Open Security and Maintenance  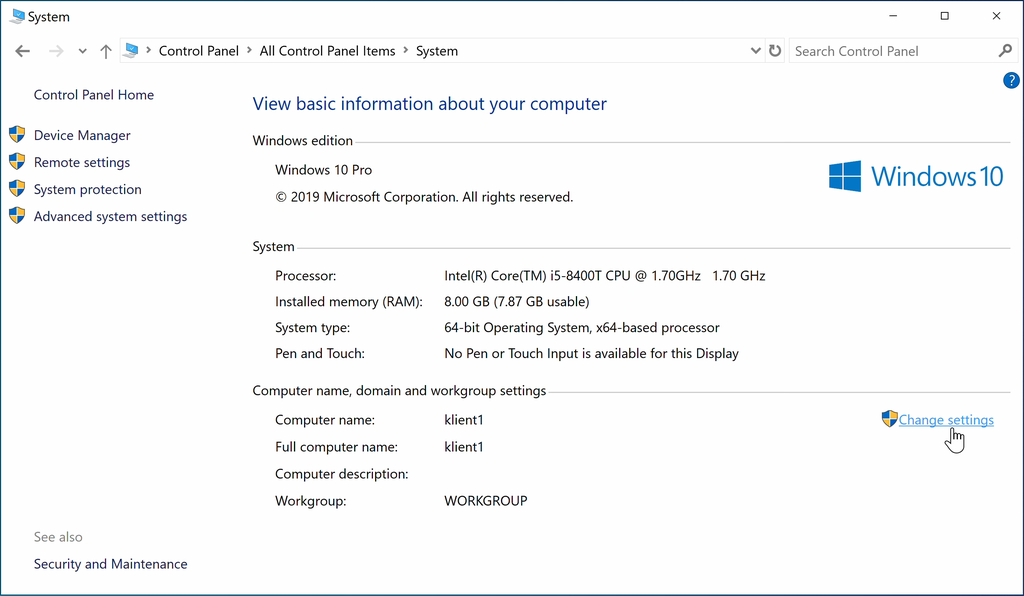(110, 564)
